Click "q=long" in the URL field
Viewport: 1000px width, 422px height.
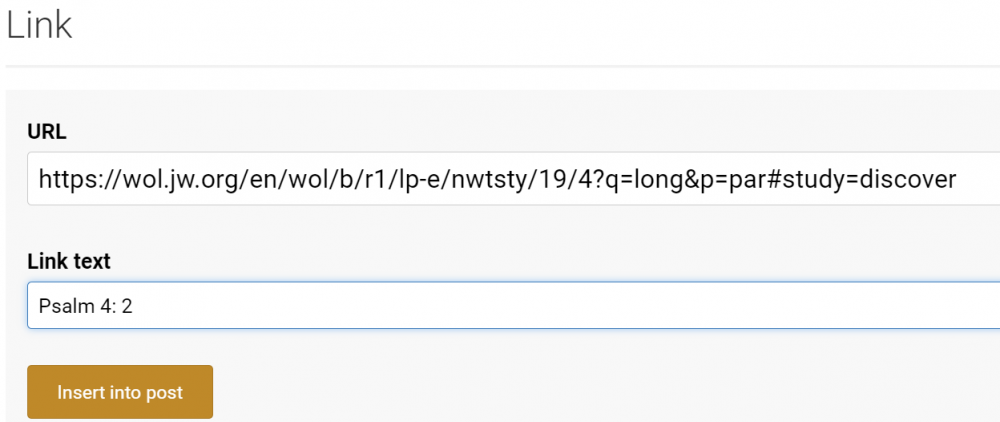(655, 179)
